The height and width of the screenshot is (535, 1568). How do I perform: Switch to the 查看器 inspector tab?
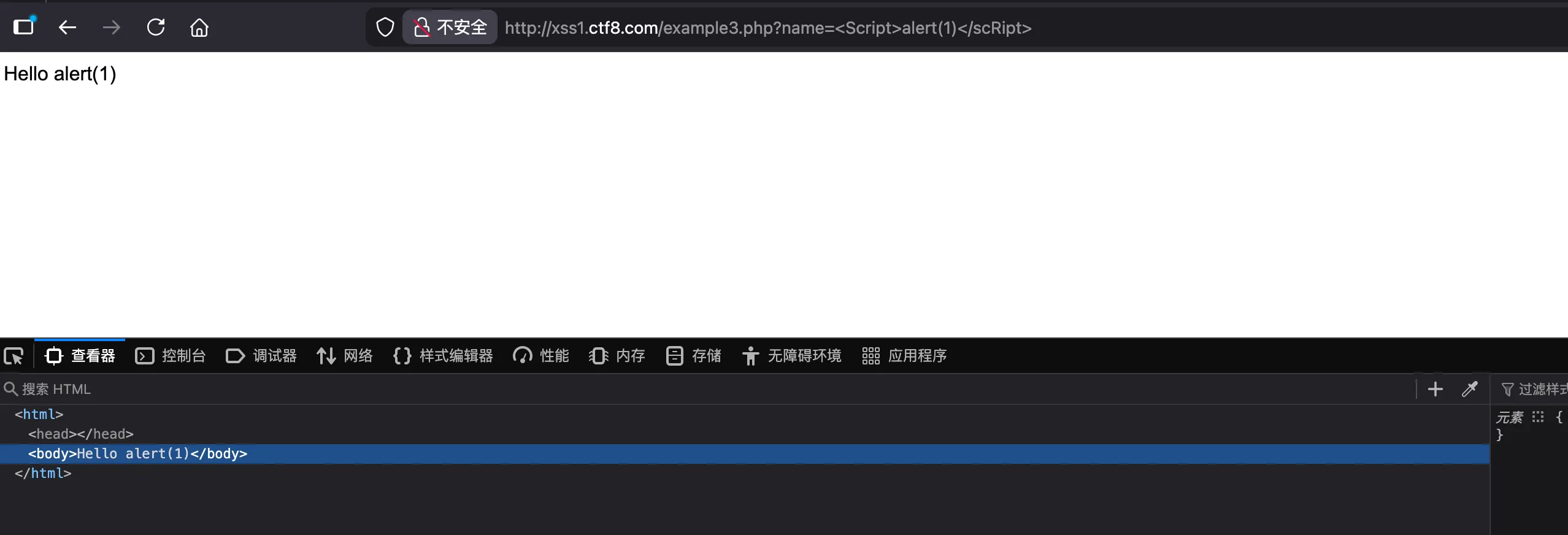click(x=80, y=356)
